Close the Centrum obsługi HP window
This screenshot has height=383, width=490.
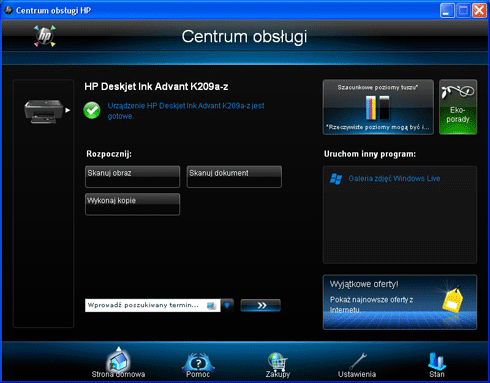(x=479, y=10)
